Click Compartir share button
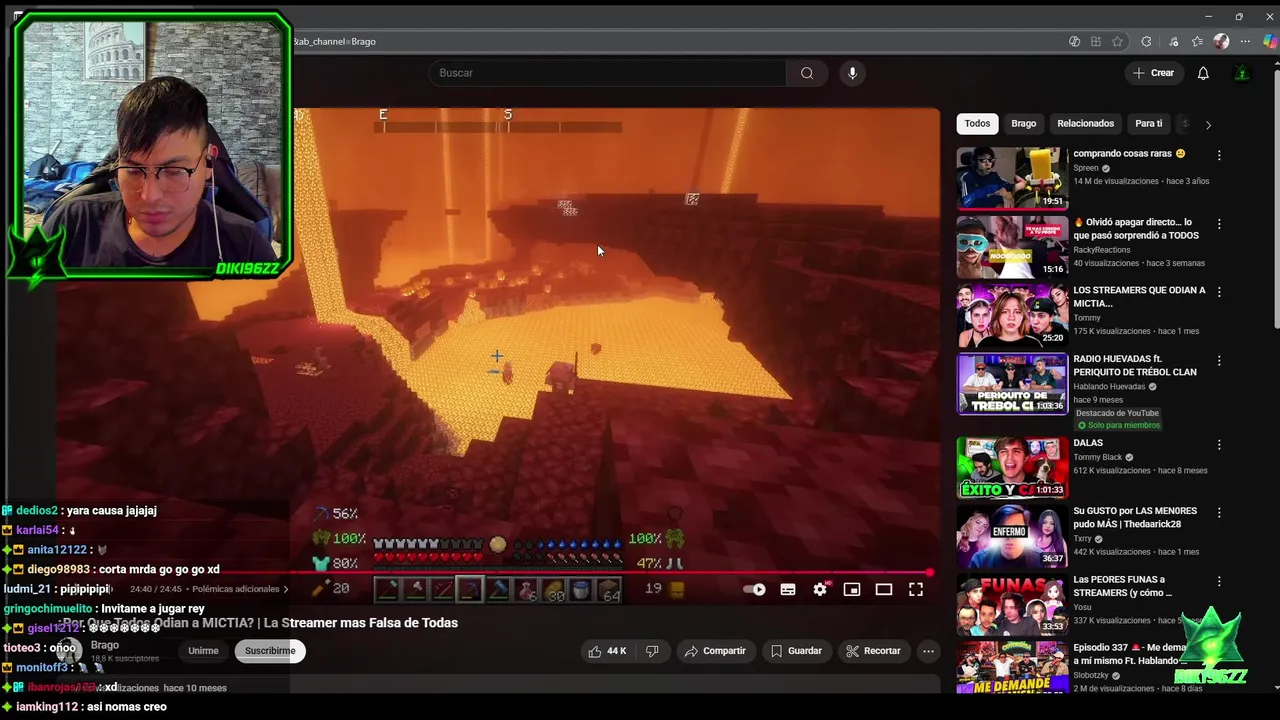The image size is (1280, 720). click(715, 651)
